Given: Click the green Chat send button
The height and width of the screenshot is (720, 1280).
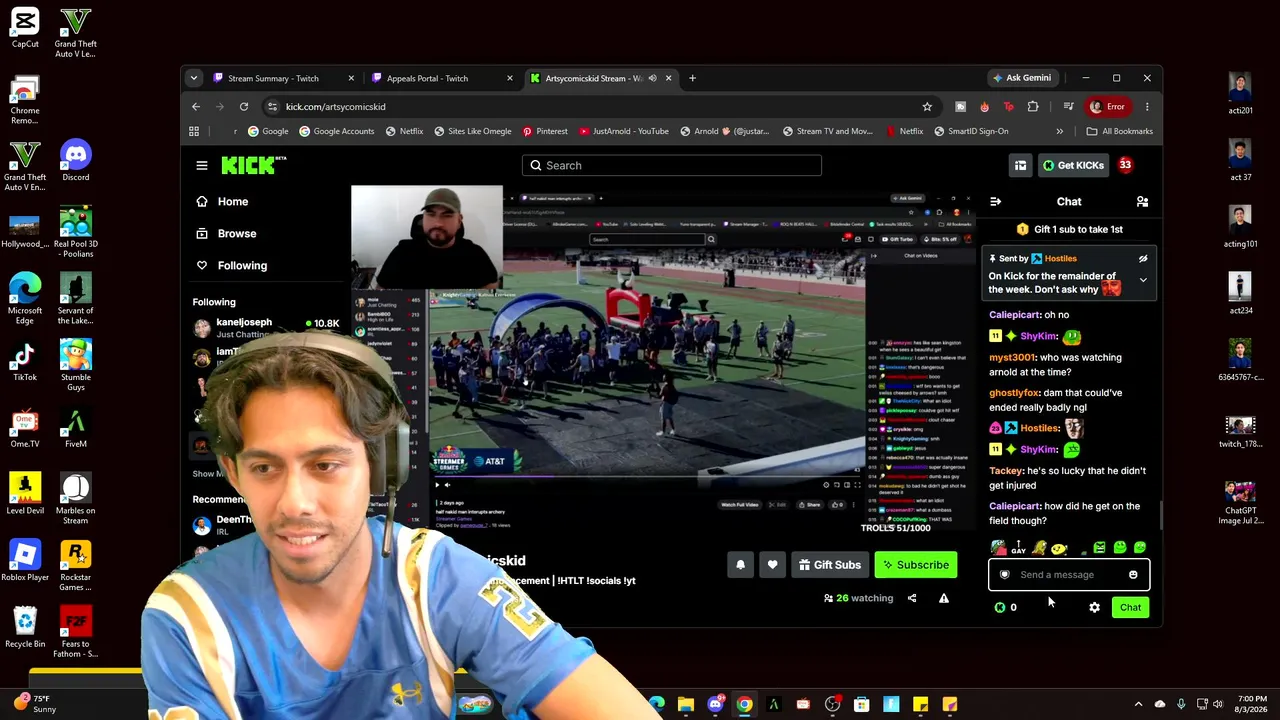Looking at the screenshot, I should coord(1130,607).
